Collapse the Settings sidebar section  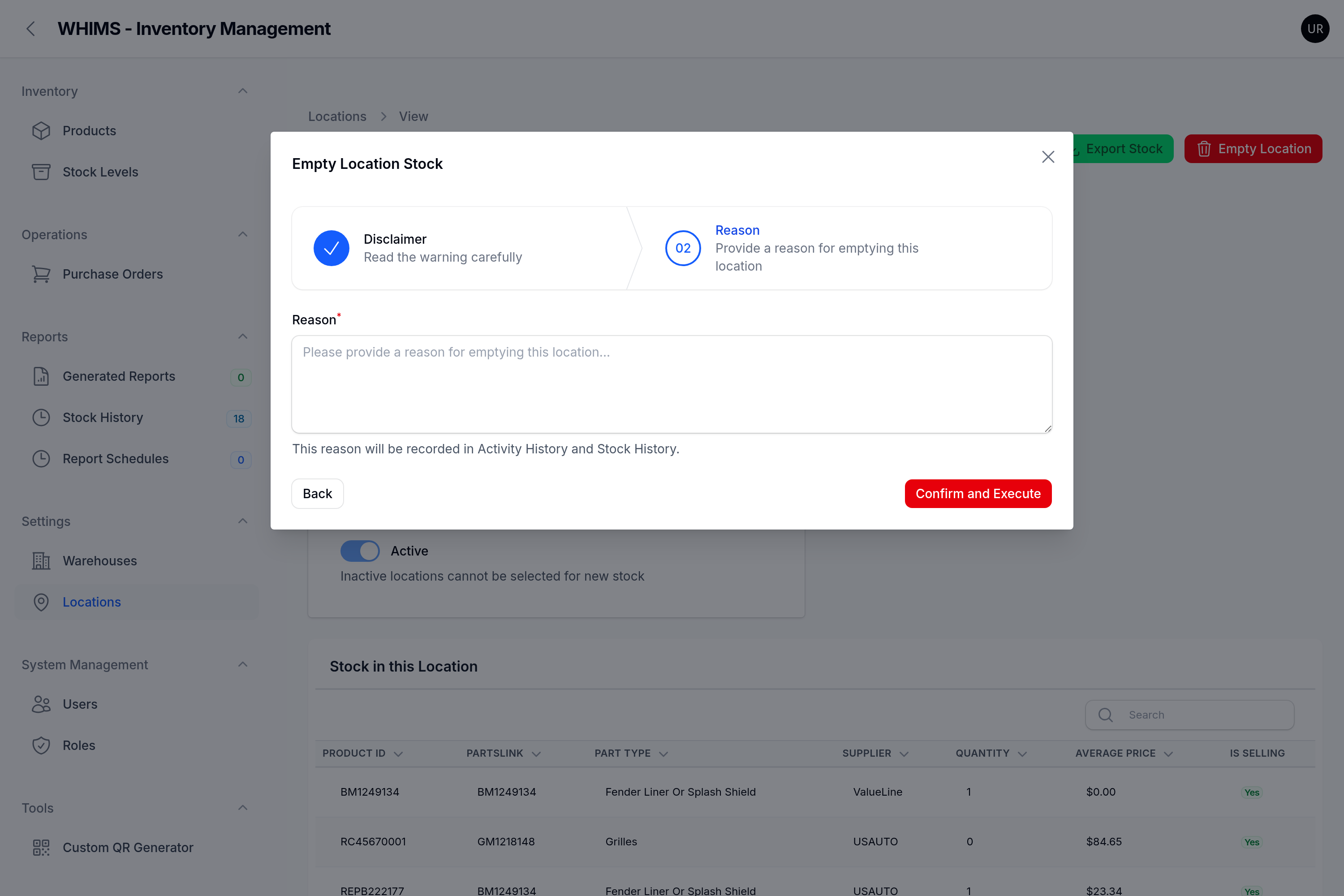242,521
